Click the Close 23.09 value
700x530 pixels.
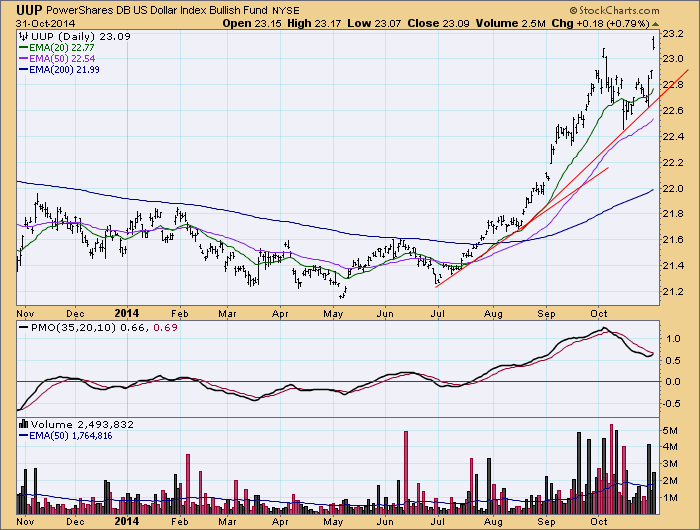(438, 23)
